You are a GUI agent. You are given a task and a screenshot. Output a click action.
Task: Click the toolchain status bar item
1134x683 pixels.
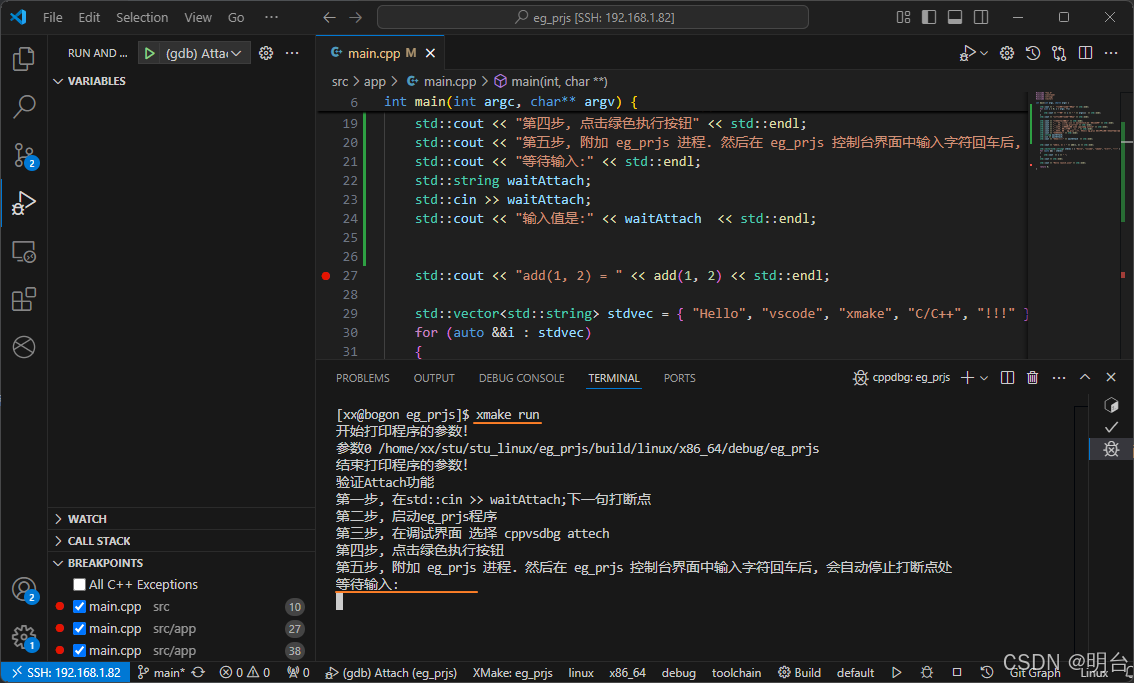click(x=736, y=672)
